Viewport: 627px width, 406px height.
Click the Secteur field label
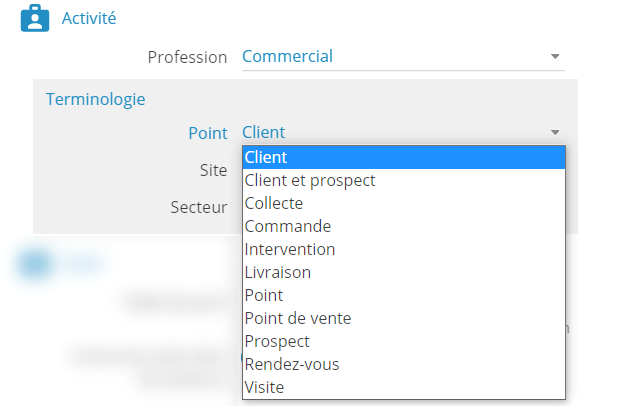(x=199, y=207)
